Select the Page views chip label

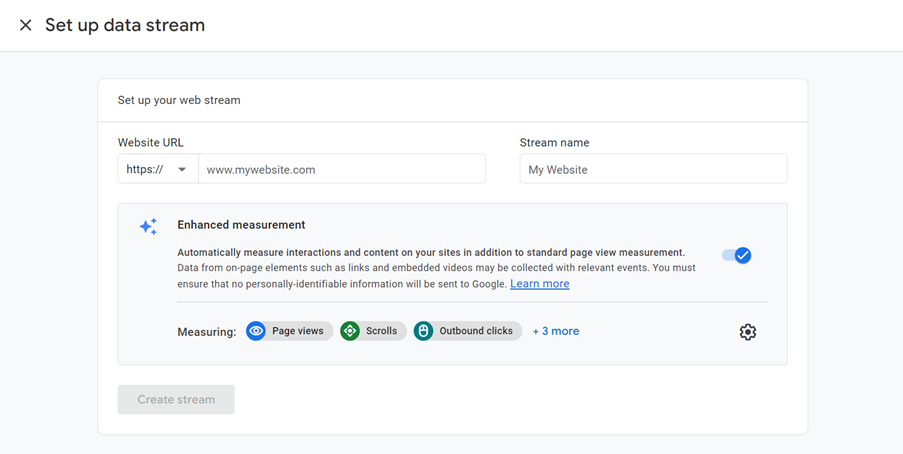tap(297, 331)
